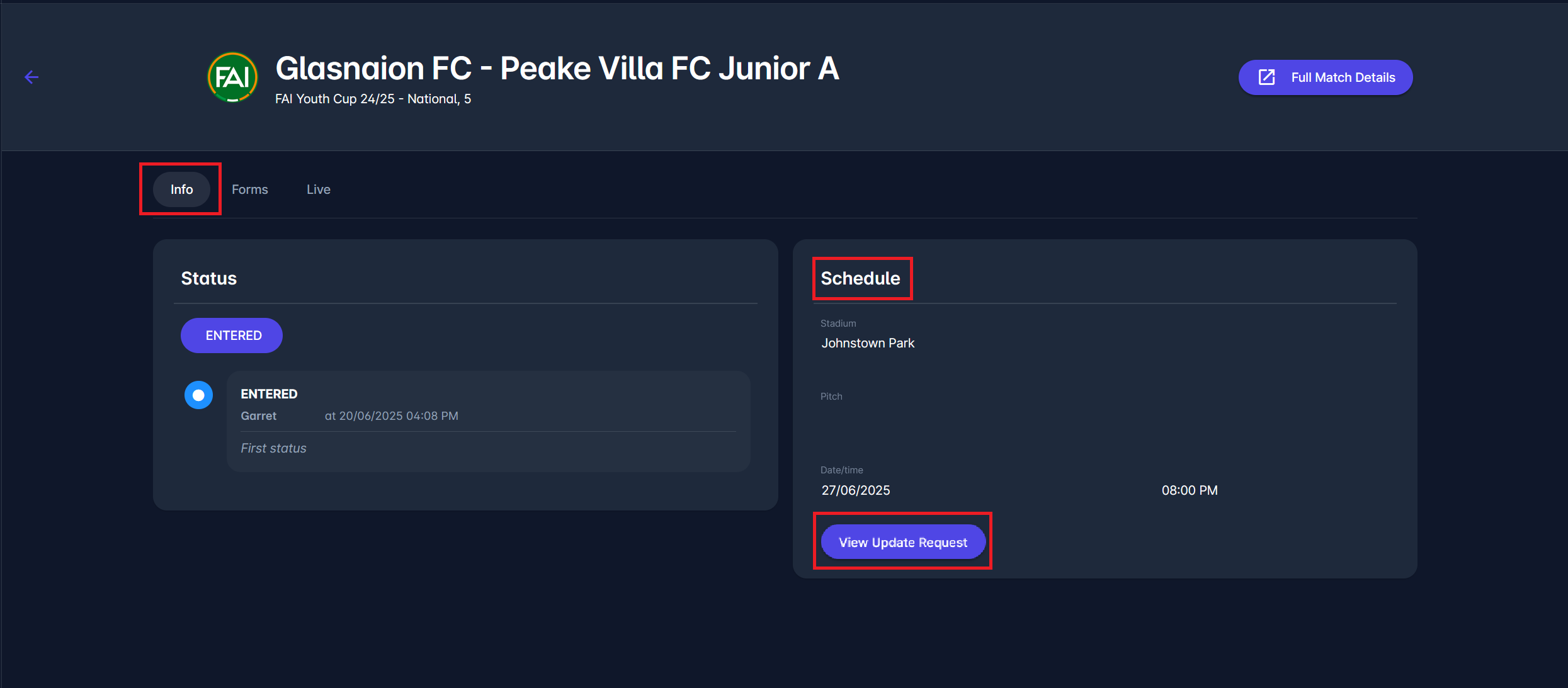Click the date 27/06/2025 field
1568x688 pixels.
point(856,490)
